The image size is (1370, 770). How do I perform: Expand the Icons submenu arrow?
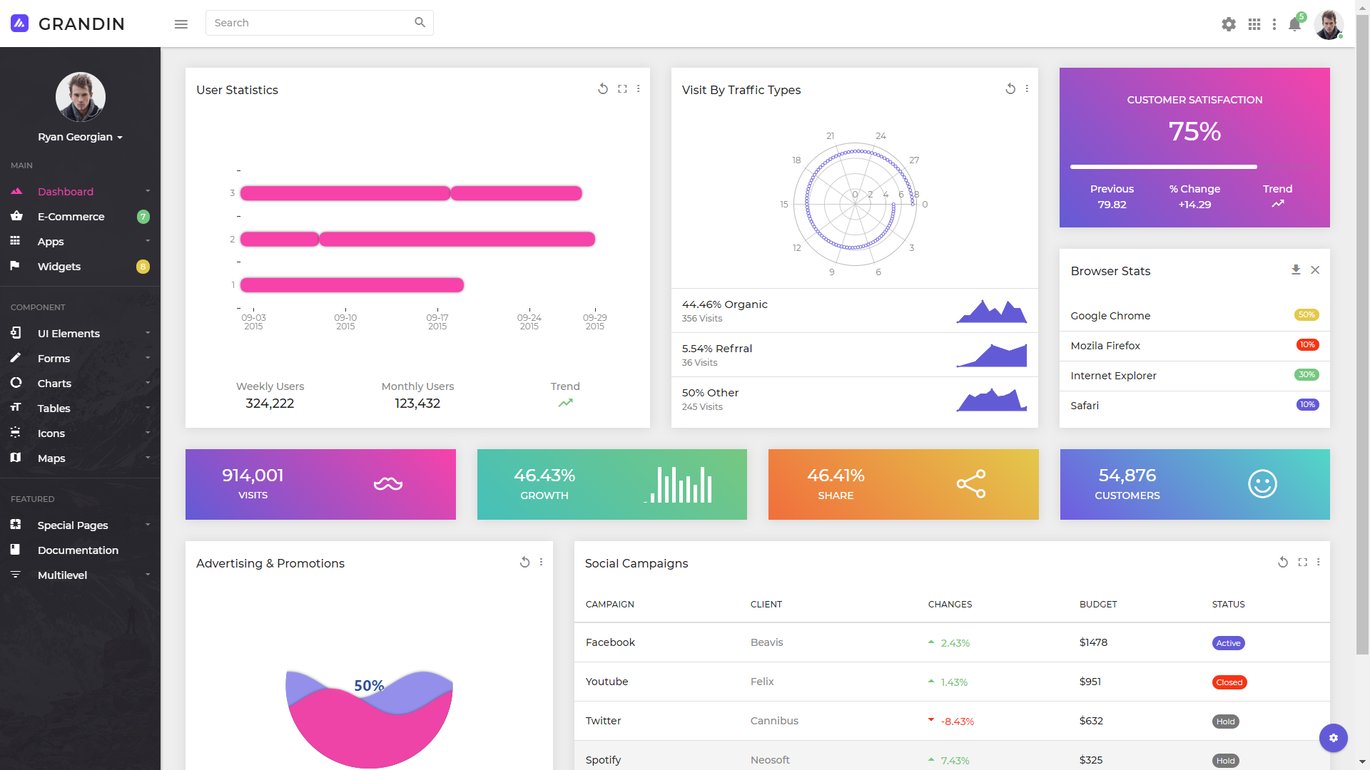(147, 433)
